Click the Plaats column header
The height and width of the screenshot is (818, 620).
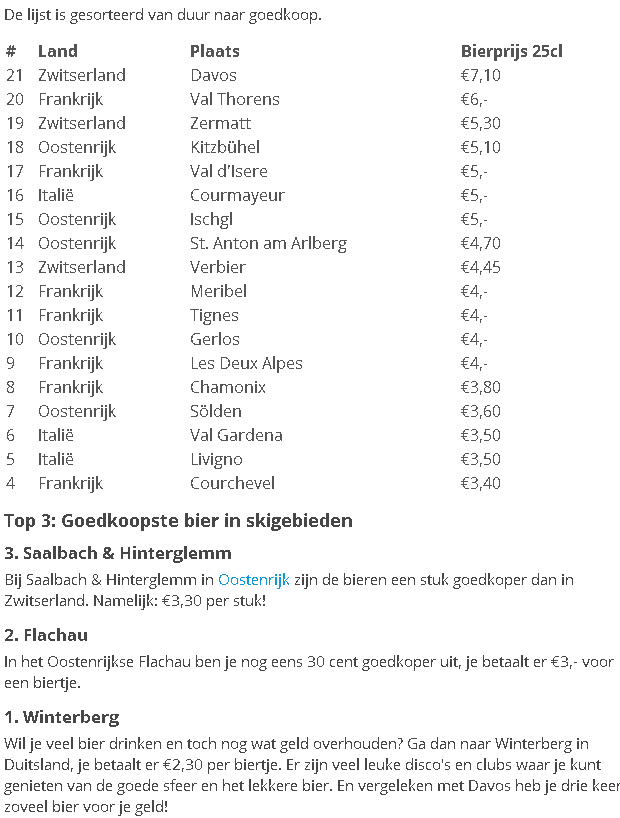pos(214,51)
